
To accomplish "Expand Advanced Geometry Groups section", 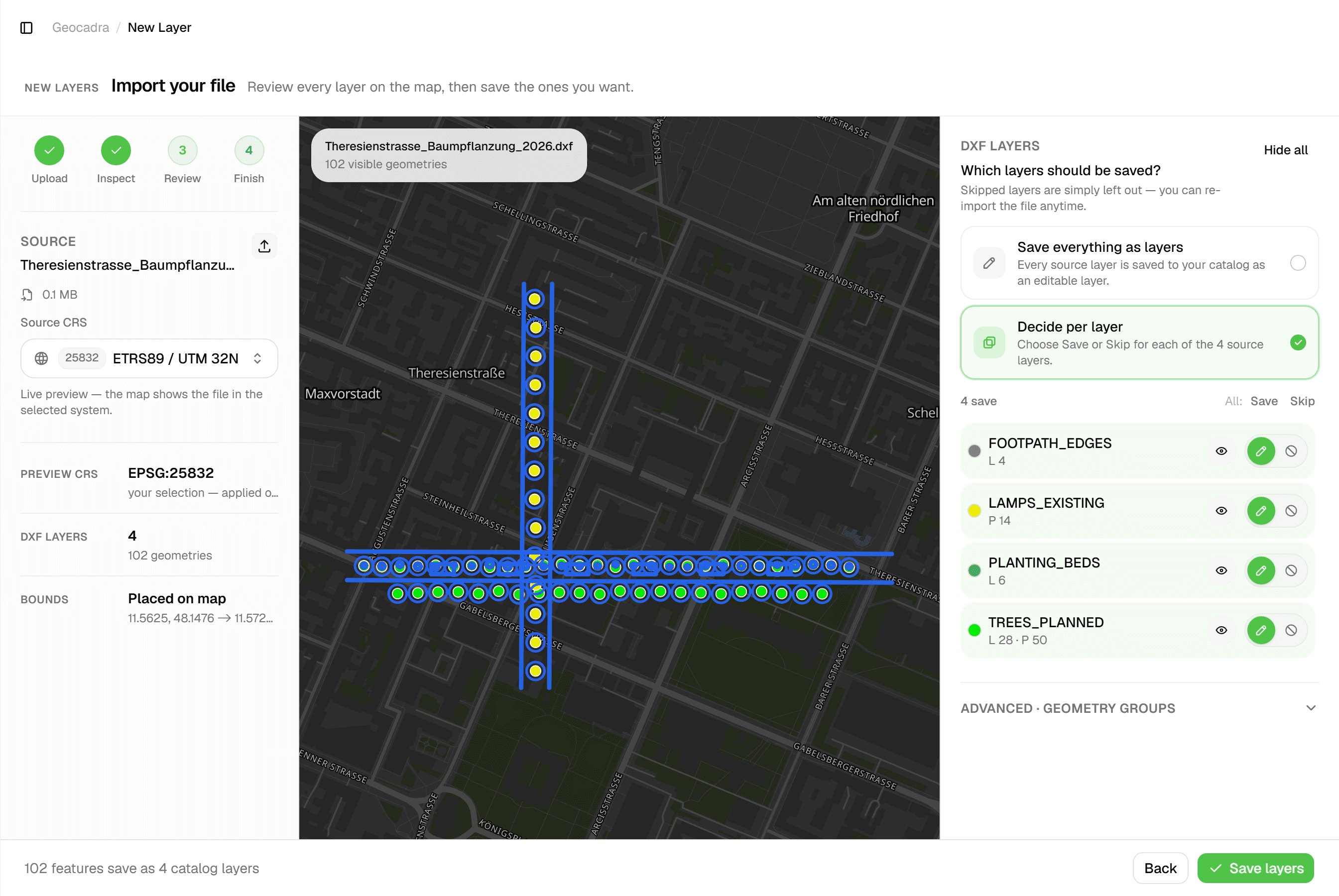I will [1139, 708].
